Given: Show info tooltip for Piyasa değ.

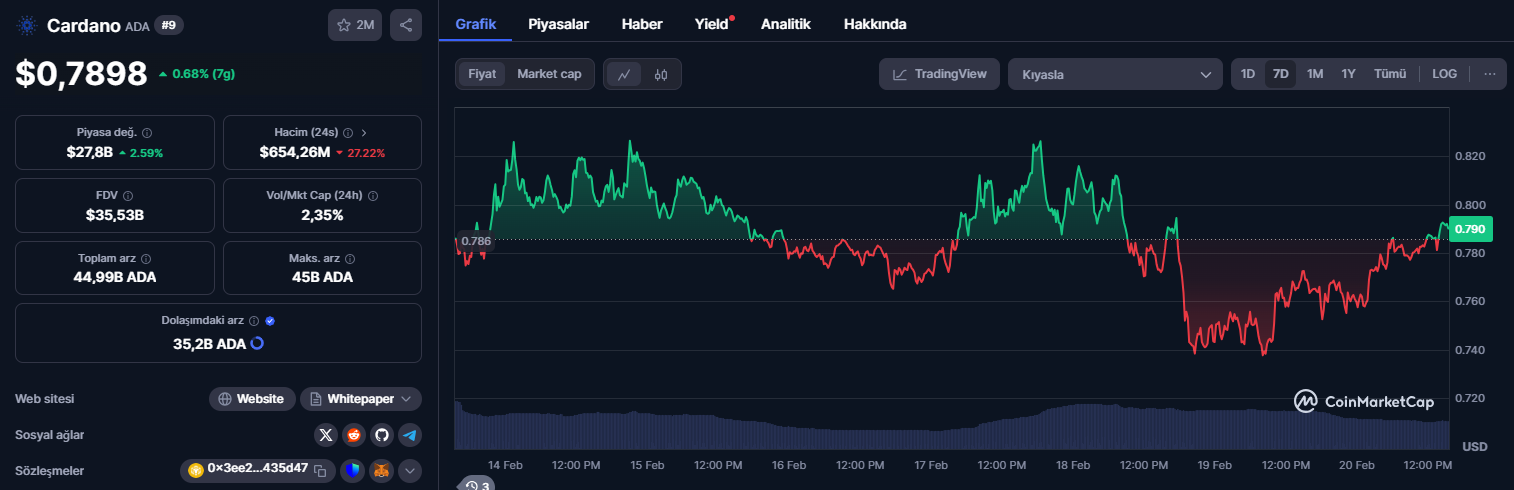Looking at the screenshot, I should 147,133.
